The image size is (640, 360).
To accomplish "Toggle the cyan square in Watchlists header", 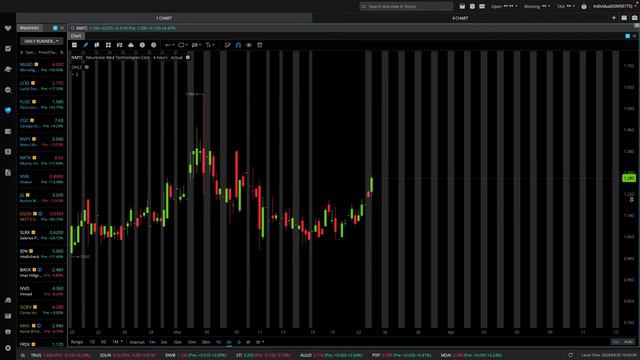I will coord(55,28).
